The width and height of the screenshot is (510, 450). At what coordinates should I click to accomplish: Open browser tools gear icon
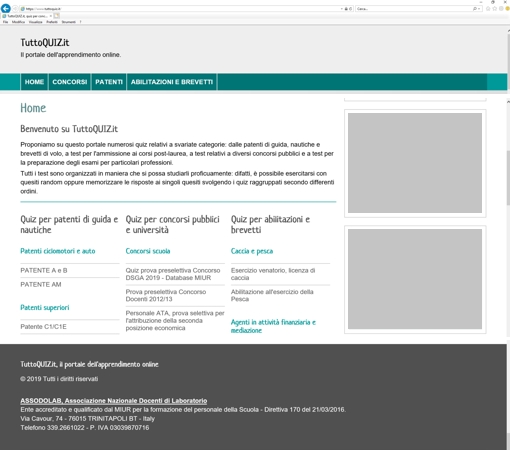click(501, 9)
